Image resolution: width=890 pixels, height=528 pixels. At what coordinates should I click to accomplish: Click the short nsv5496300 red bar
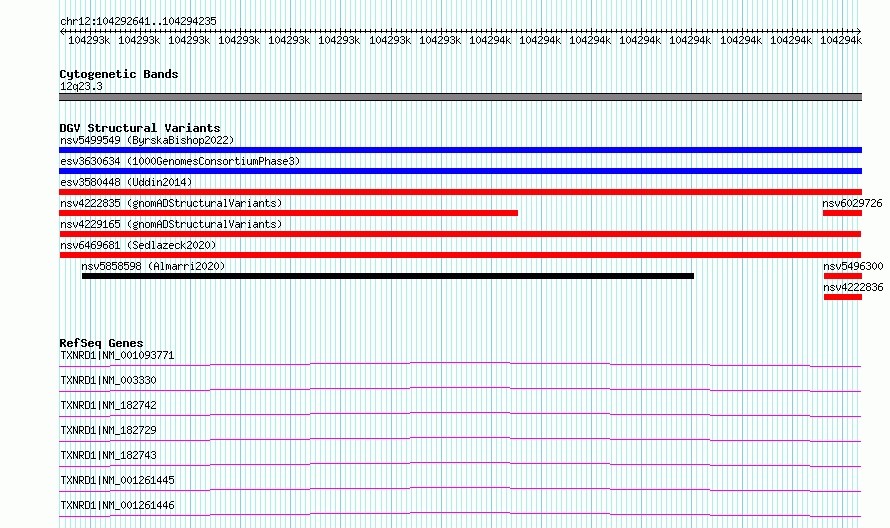843,276
